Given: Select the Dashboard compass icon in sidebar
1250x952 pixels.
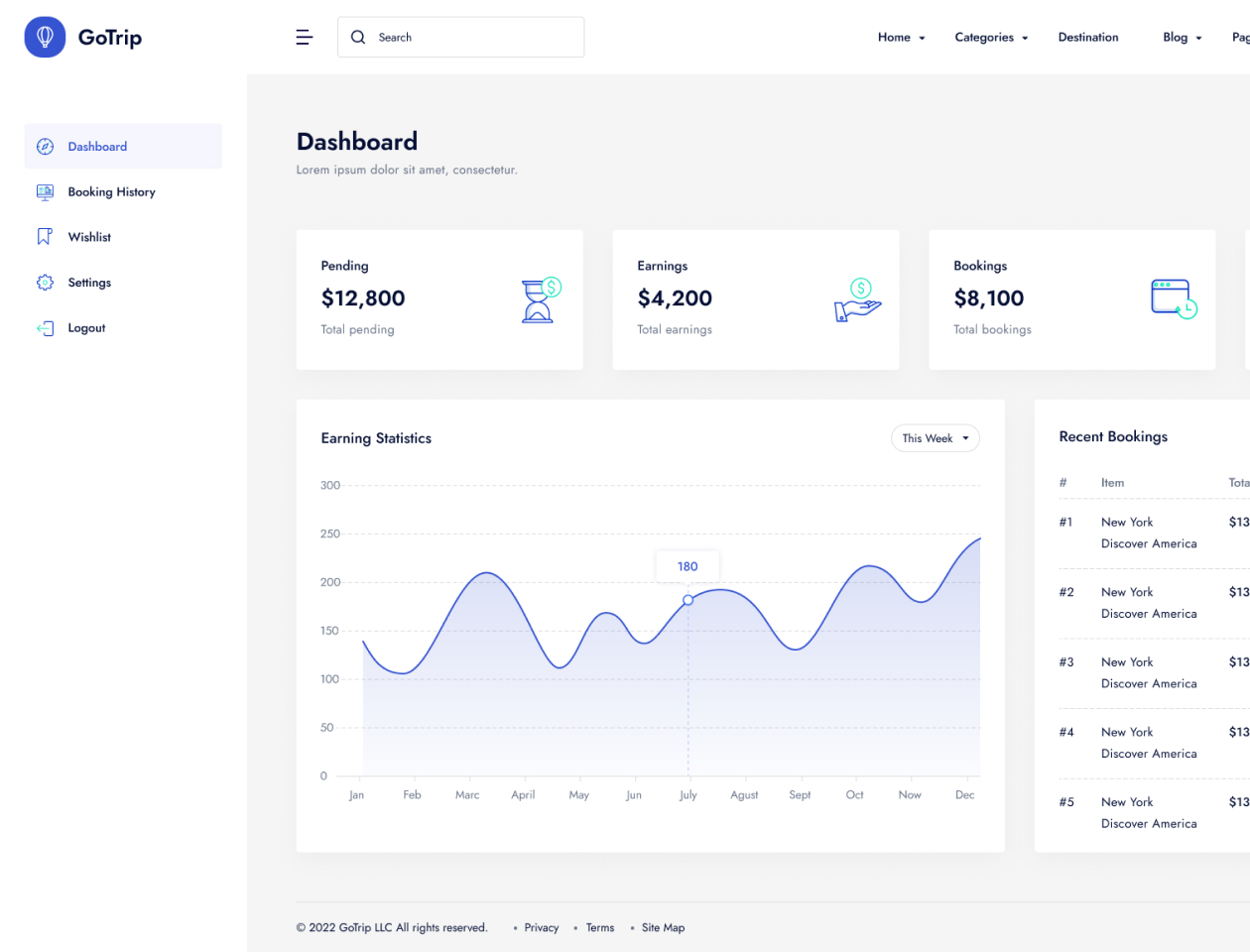Looking at the screenshot, I should click(x=44, y=146).
